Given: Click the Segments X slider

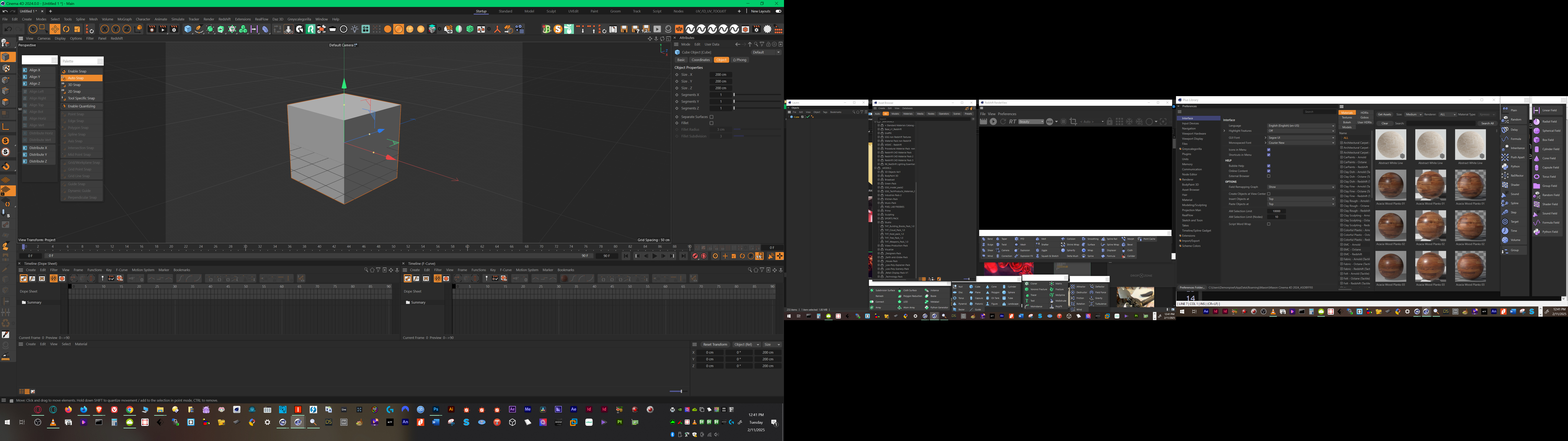Looking at the screenshot, I should [x=757, y=94].
